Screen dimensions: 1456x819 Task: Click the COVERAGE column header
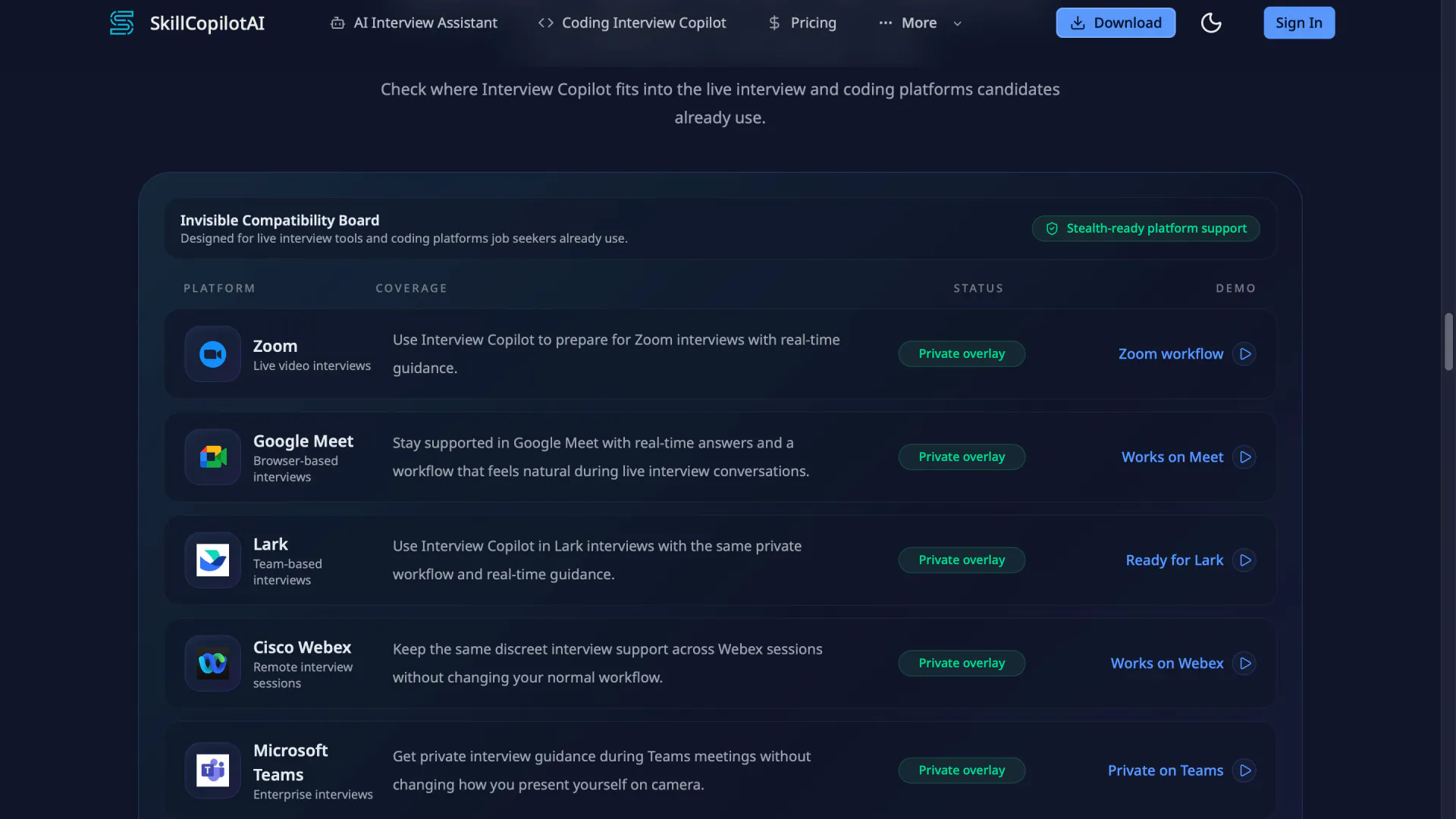coord(411,288)
